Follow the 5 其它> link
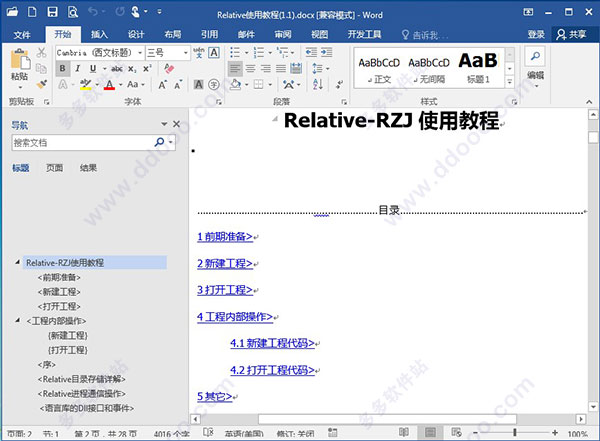This screenshot has height=441, width=600. pos(215,396)
